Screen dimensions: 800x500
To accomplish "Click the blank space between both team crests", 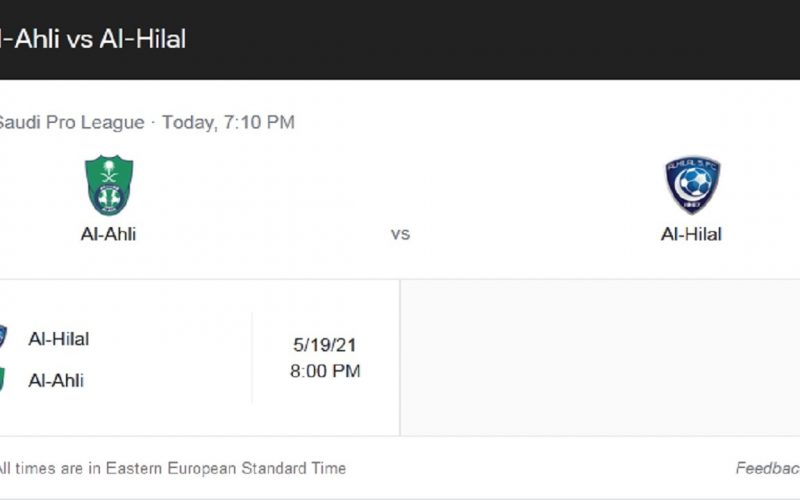I will [401, 185].
